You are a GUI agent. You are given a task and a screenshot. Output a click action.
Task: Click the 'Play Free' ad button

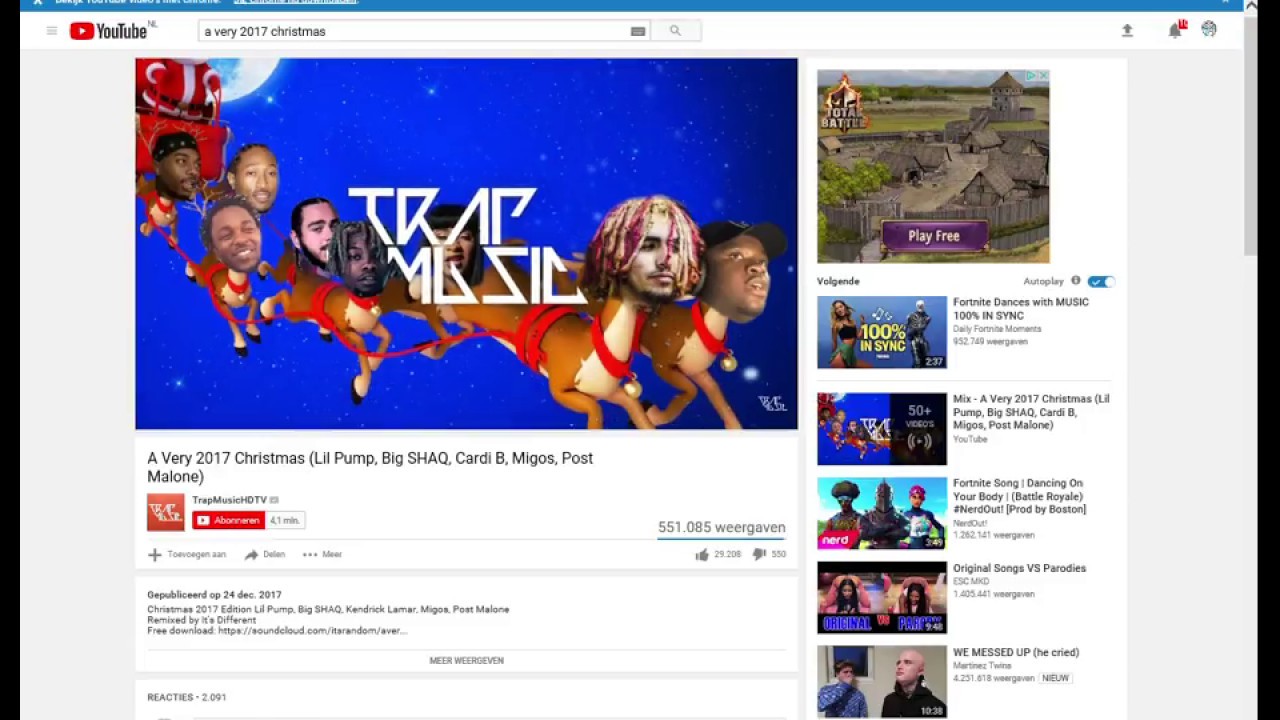[x=934, y=236]
